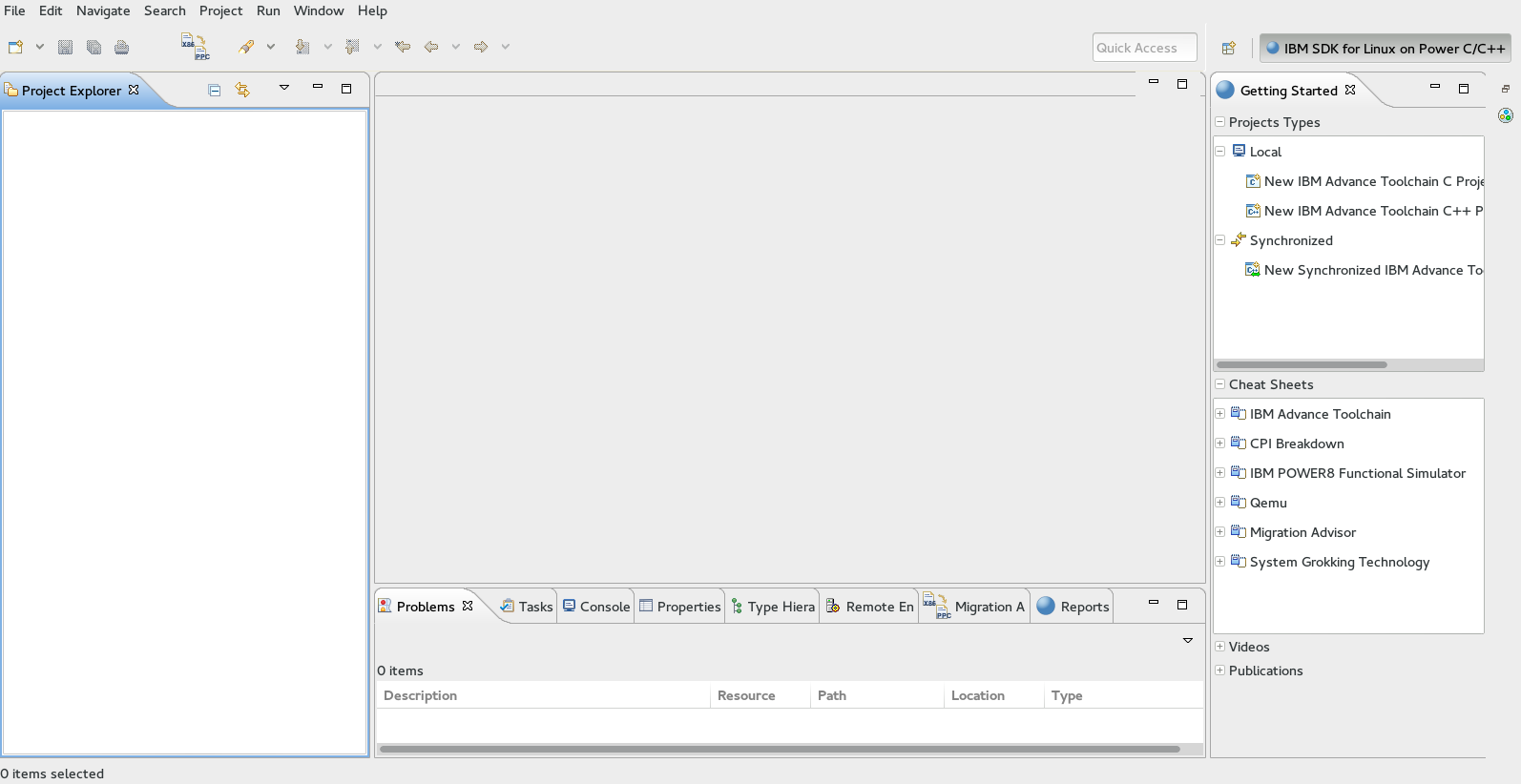Open the Navigate menu

pos(103,10)
